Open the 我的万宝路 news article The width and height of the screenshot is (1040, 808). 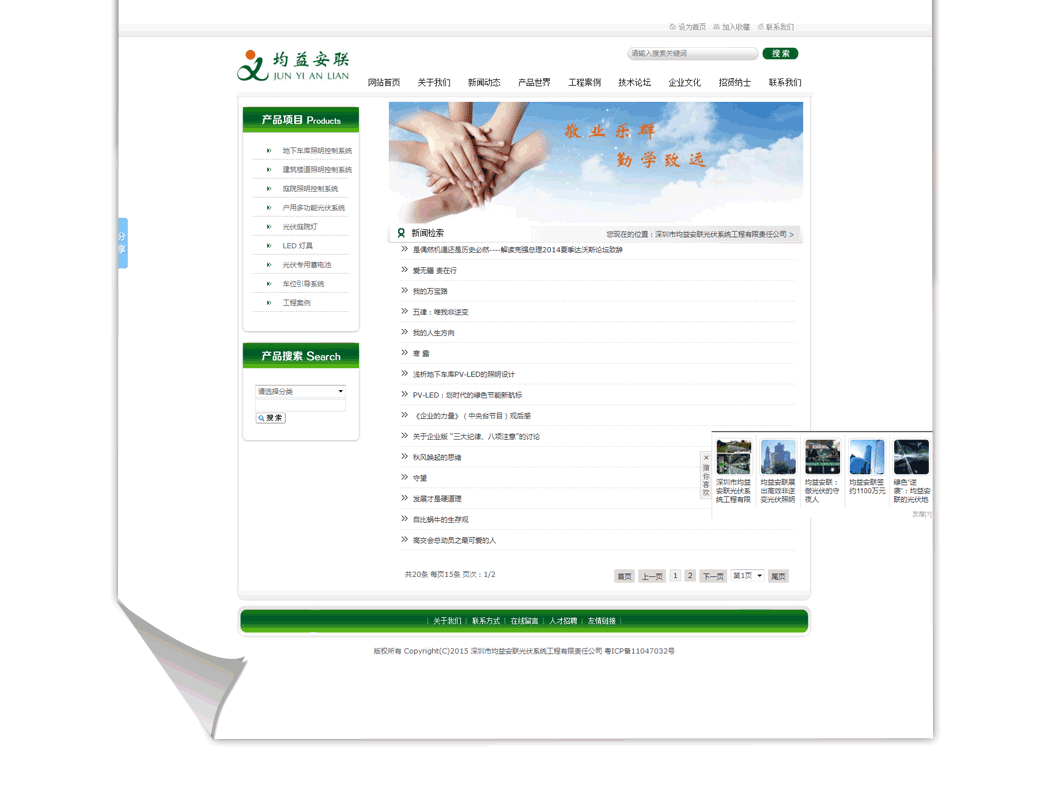[x=430, y=292]
